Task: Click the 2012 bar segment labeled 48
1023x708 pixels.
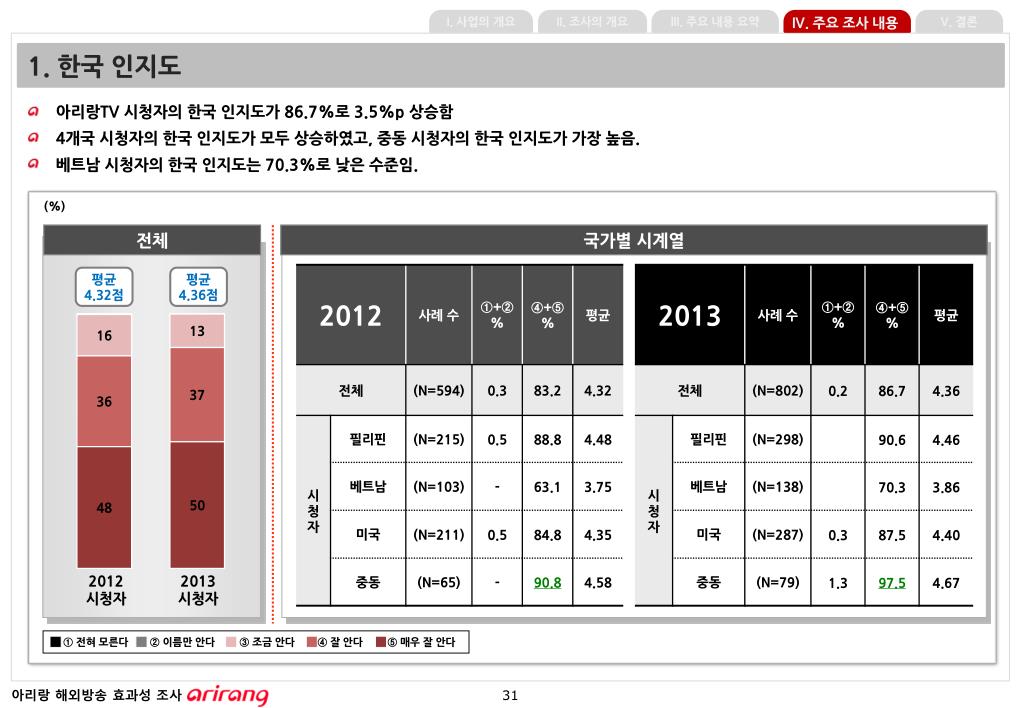Action: point(104,507)
